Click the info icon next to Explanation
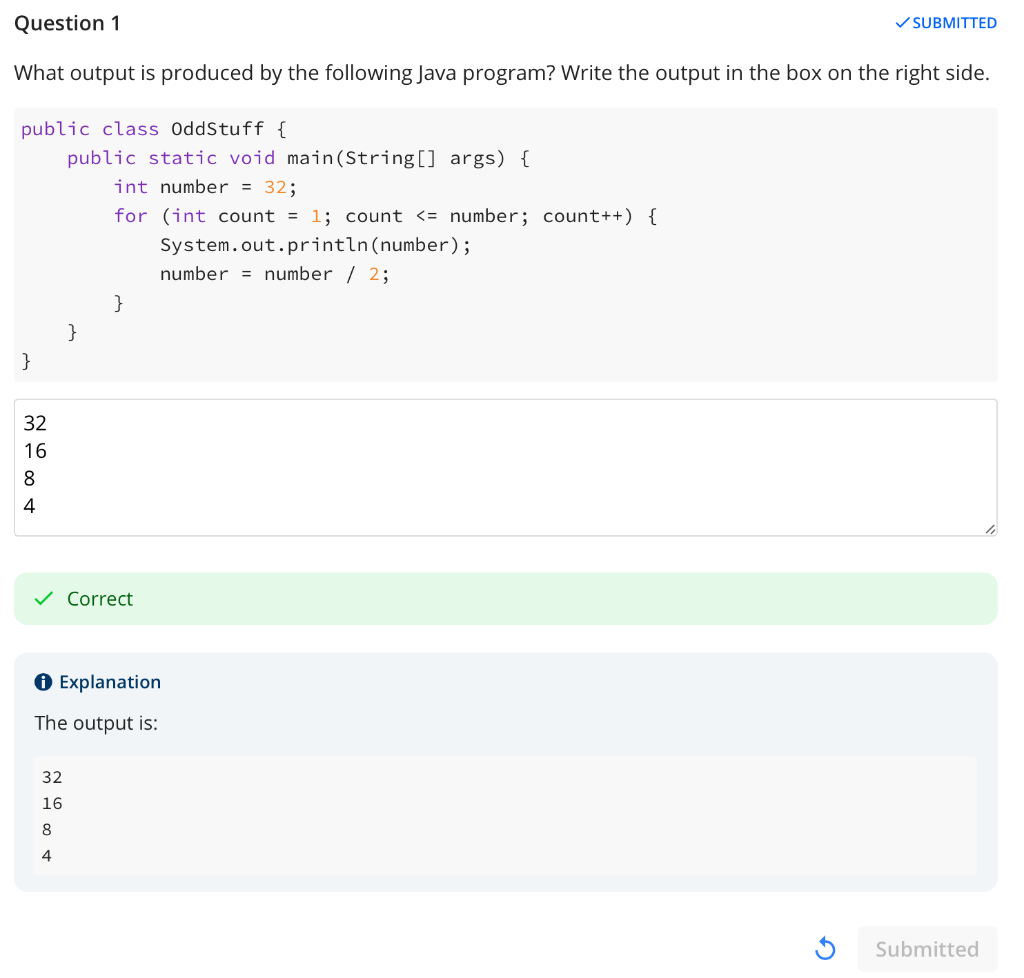The image size is (1024, 978). tap(42, 682)
